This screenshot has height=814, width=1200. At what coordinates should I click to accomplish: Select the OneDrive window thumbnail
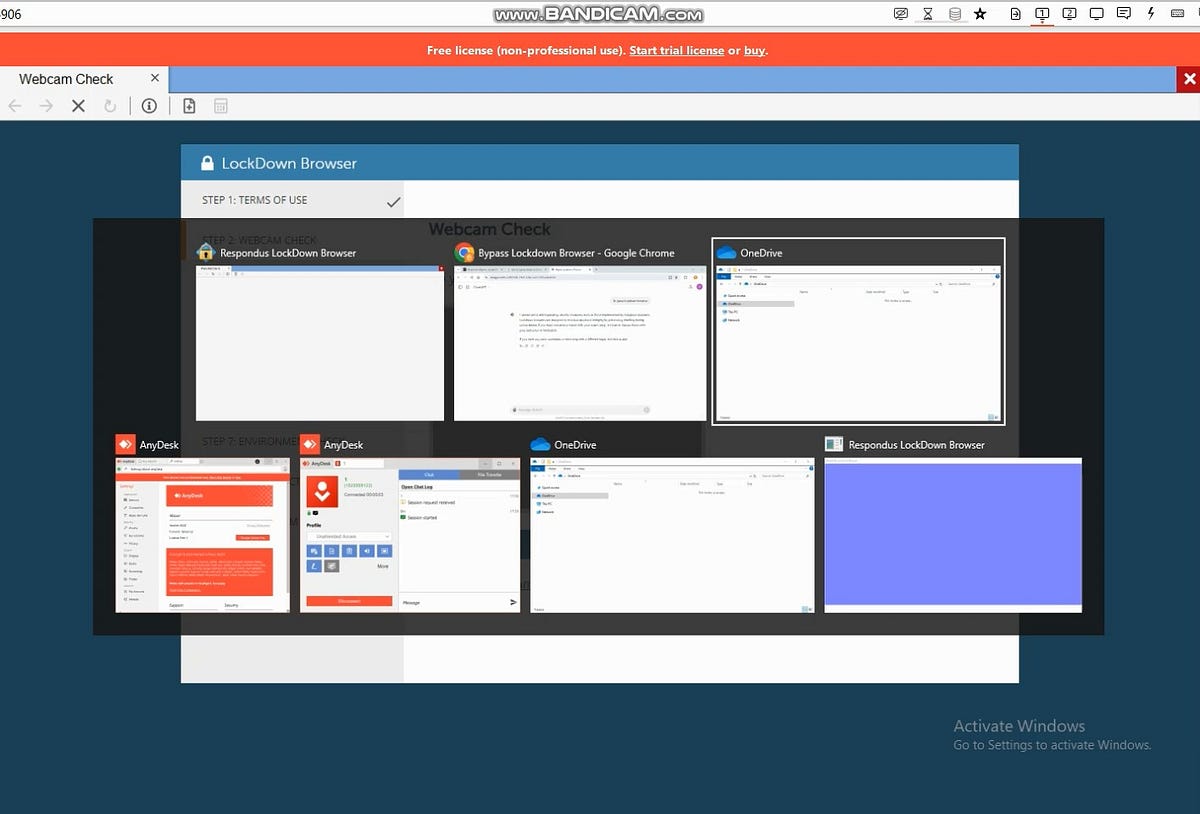(x=857, y=330)
